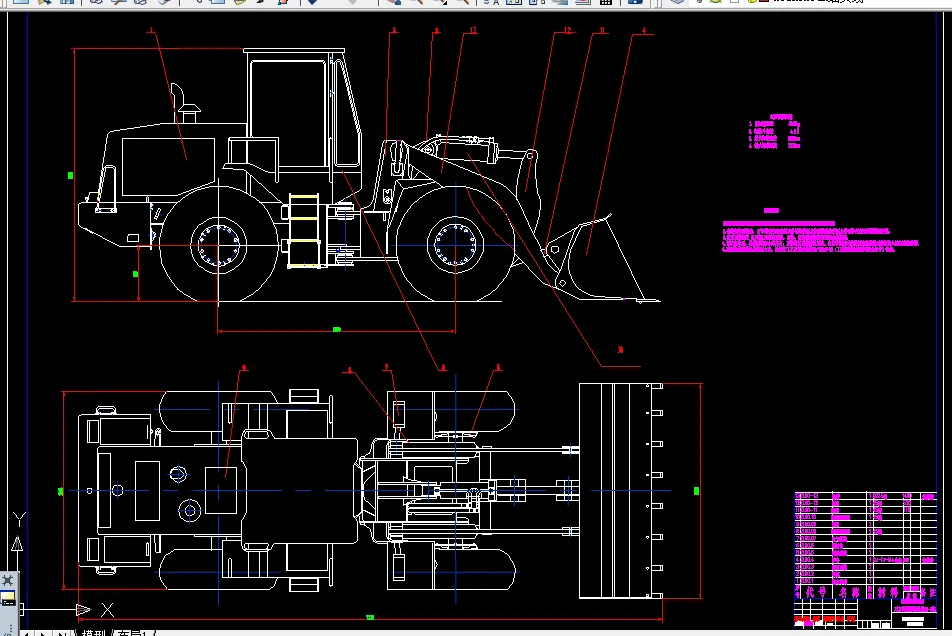The width and height of the screenshot is (952, 636).
Task: Click the UCS Y-axis icon
Action: pos(19,519)
